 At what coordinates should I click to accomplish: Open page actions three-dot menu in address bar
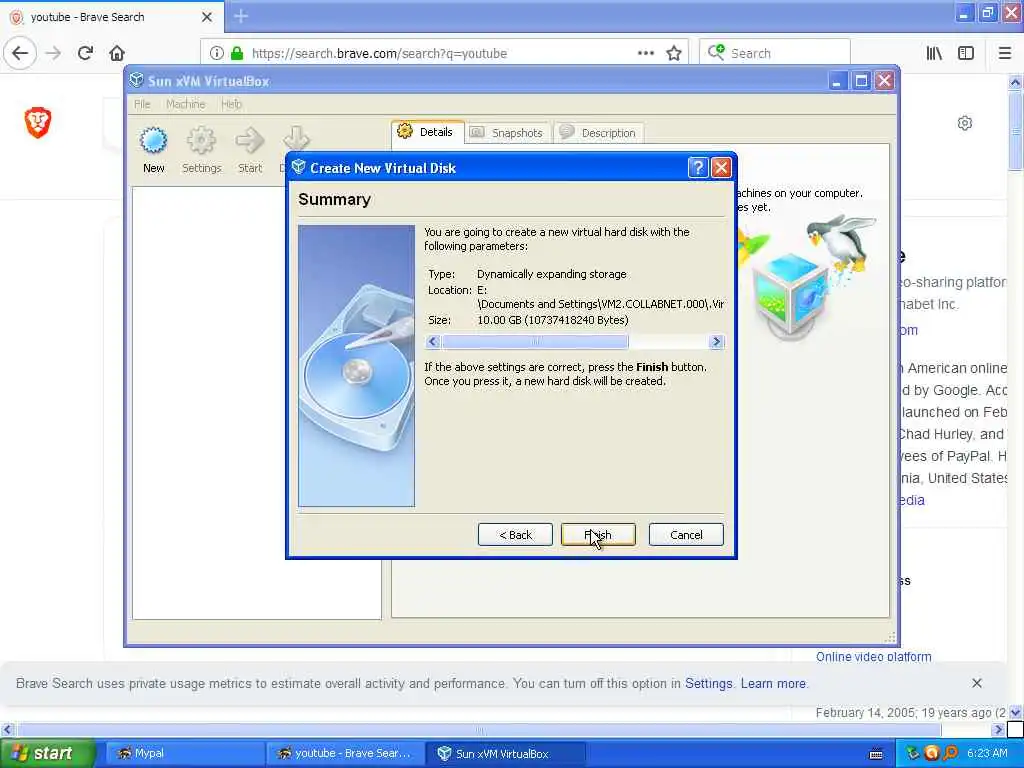[x=645, y=53]
